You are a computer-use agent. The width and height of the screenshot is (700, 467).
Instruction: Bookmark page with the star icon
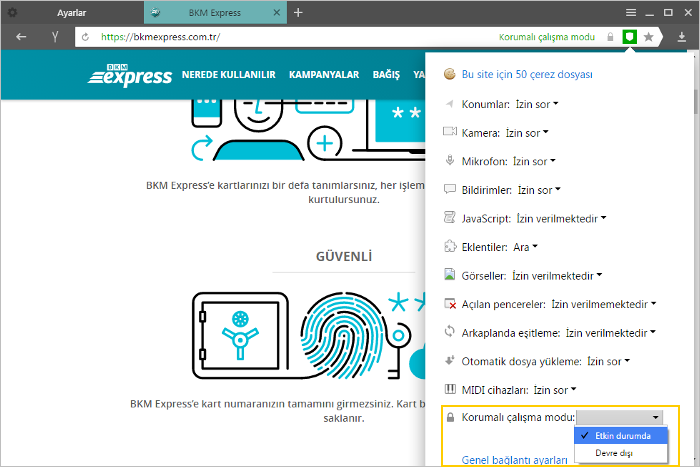click(649, 37)
